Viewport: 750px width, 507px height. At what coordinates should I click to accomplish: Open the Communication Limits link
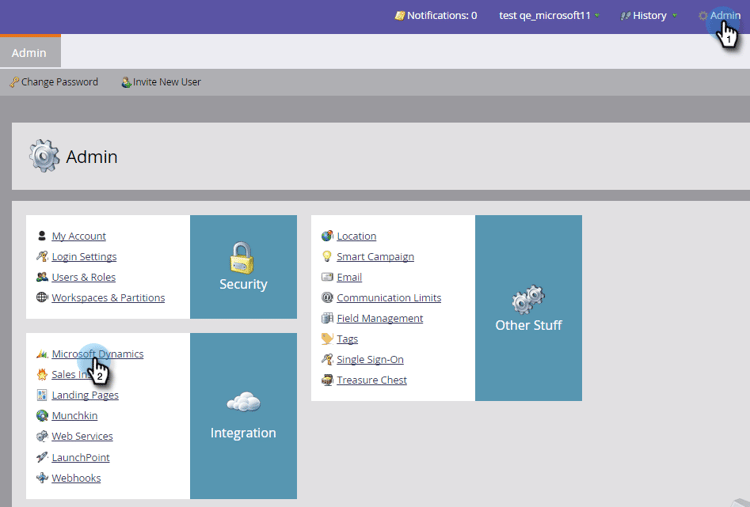(x=389, y=298)
